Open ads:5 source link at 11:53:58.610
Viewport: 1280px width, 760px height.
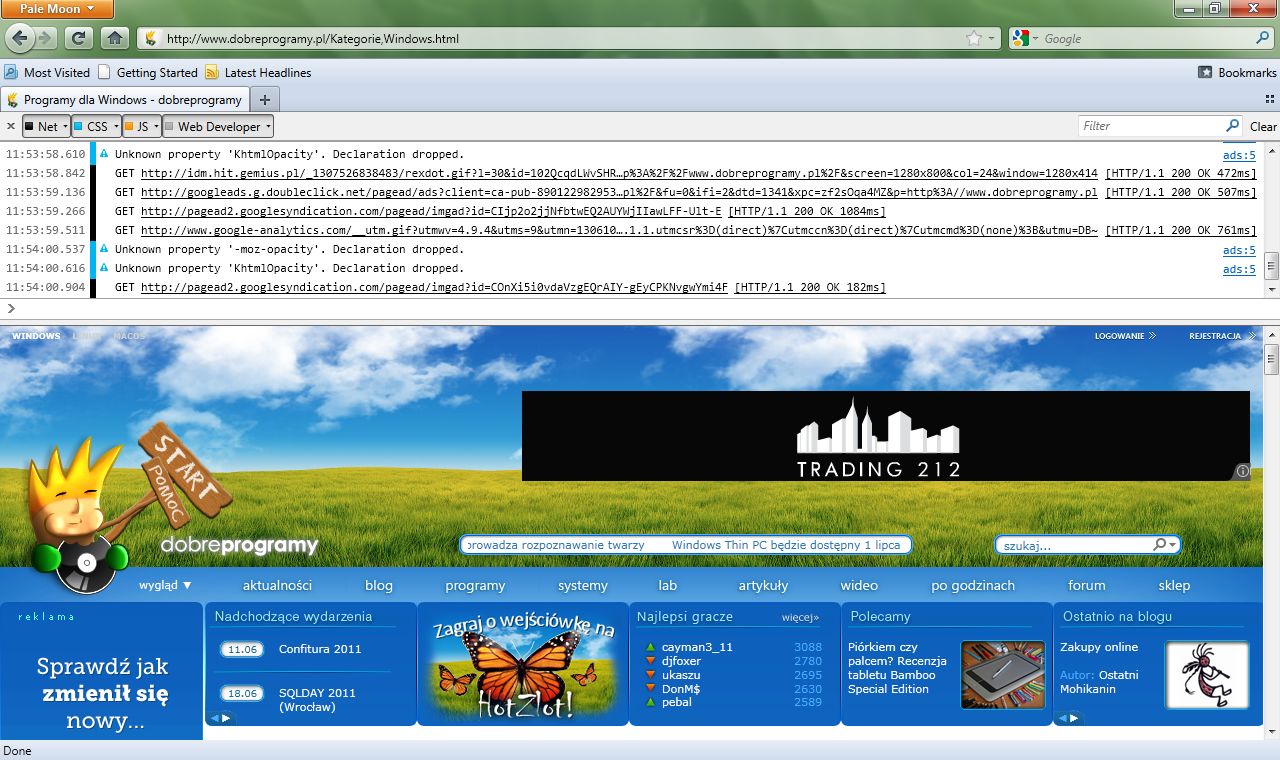tap(1239, 155)
